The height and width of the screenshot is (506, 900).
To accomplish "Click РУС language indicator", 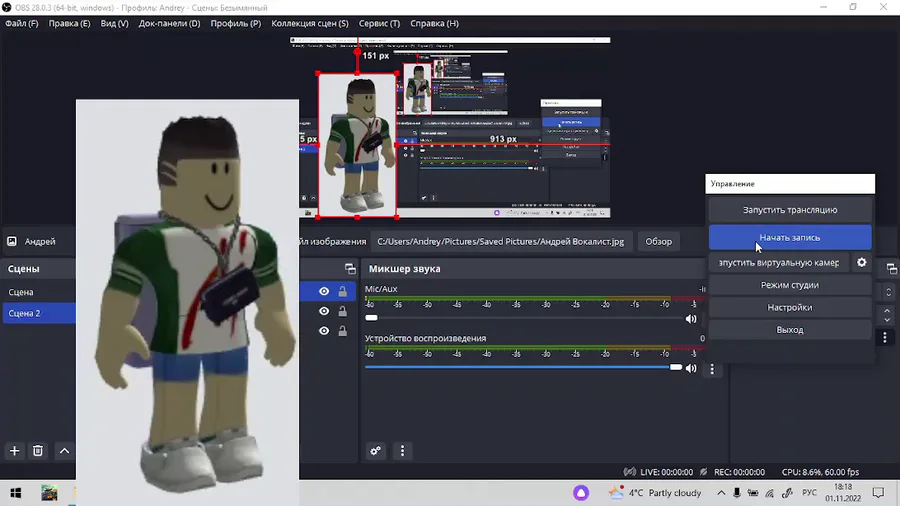I will click(809, 493).
